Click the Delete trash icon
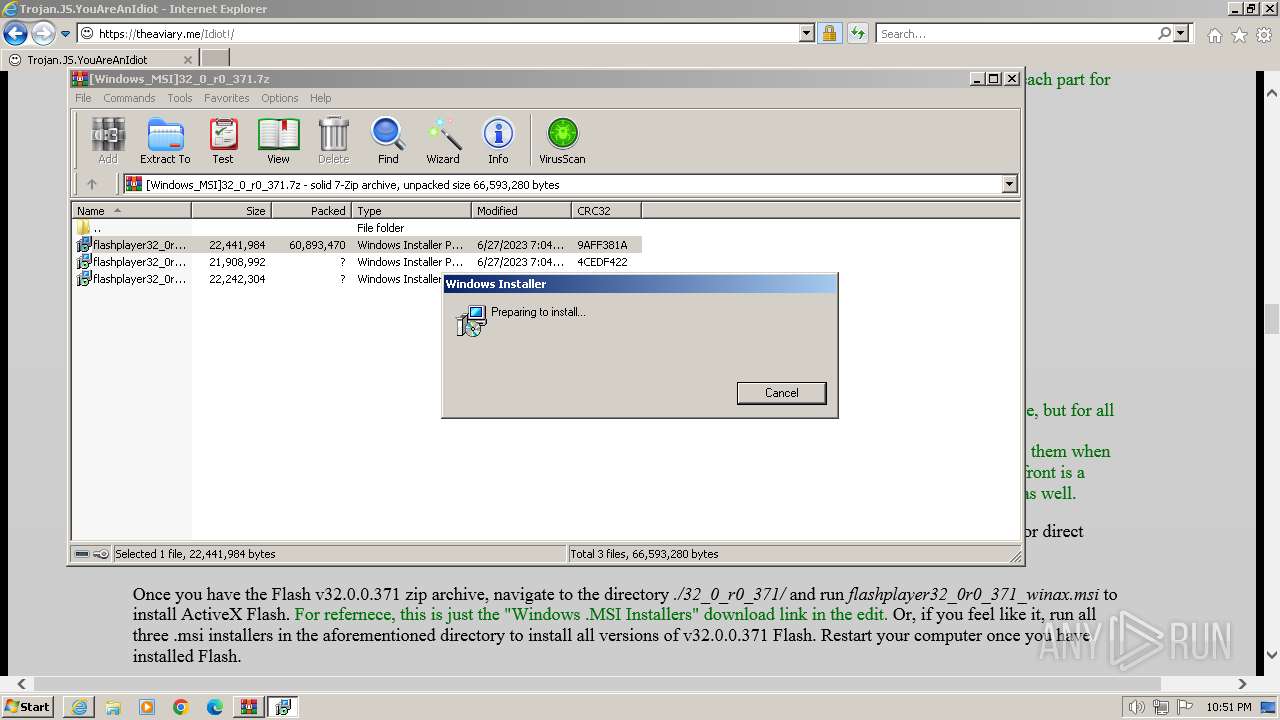The width and height of the screenshot is (1280, 720). click(x=333, y=140)
